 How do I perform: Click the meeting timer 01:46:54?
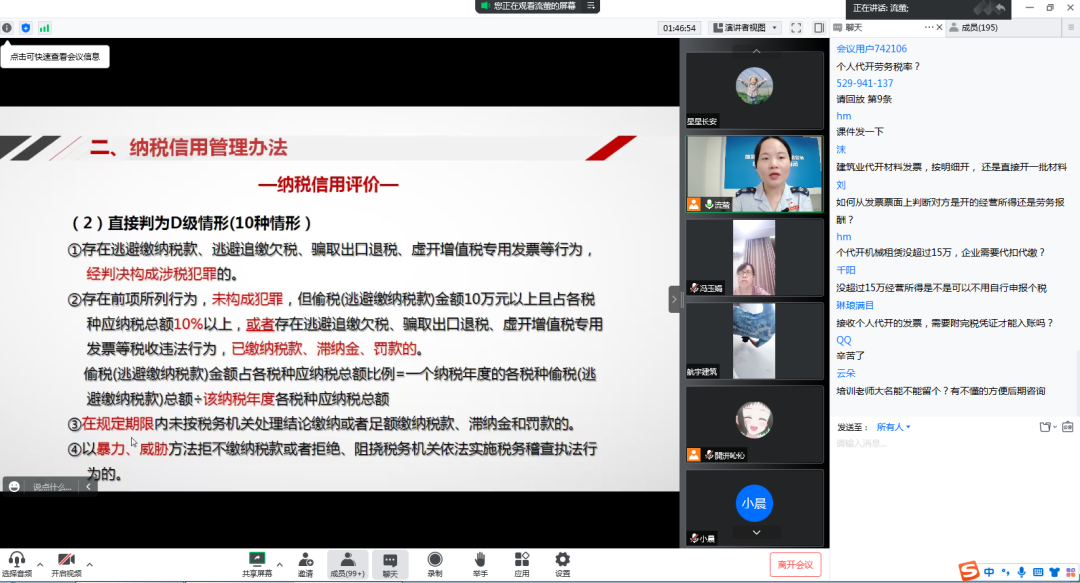(x=679, y=28)
